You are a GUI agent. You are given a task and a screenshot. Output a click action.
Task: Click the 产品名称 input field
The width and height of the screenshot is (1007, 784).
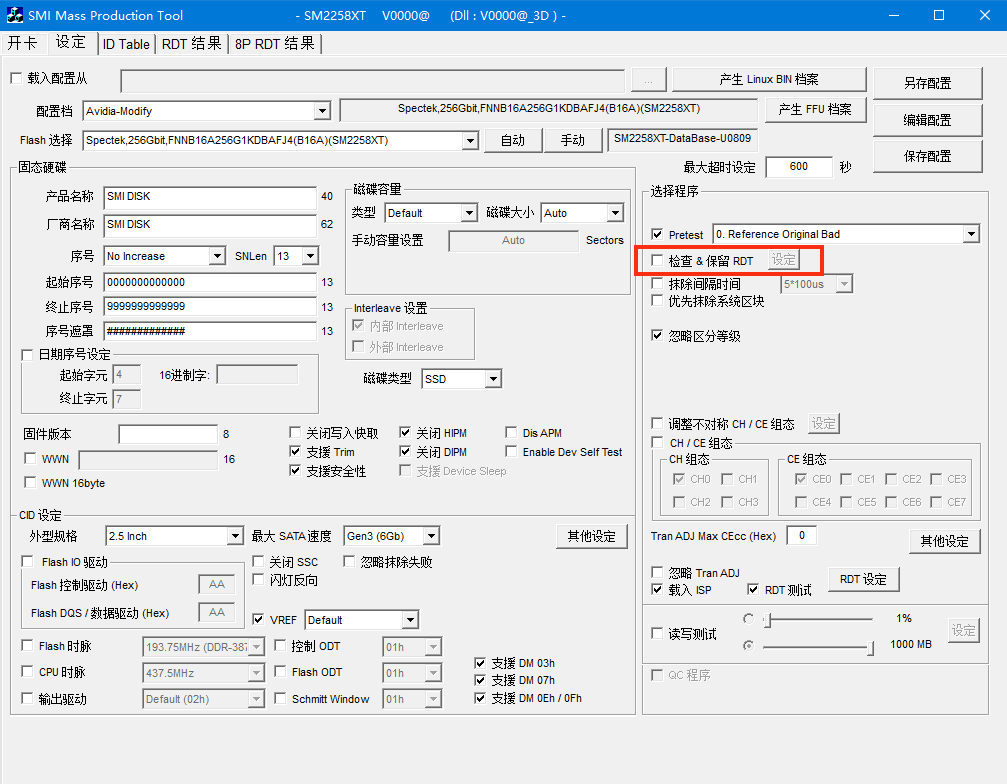click(x=210, y=197)
